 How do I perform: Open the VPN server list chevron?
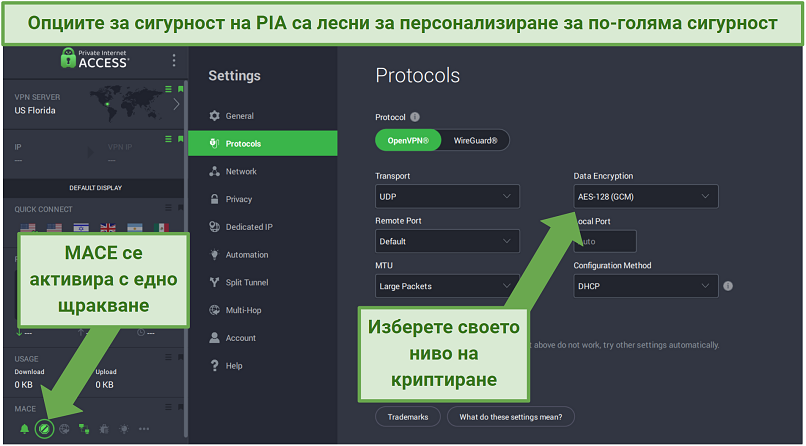[176, 104]
